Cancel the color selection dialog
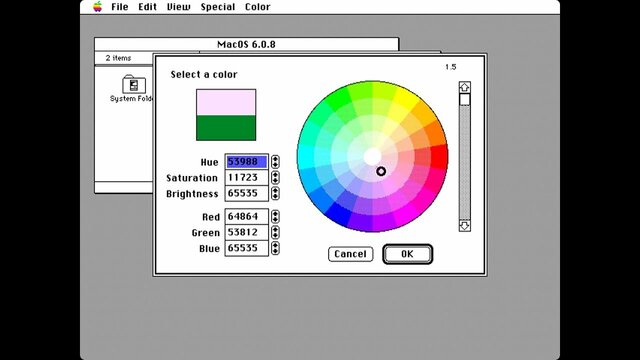 (351, 254)
